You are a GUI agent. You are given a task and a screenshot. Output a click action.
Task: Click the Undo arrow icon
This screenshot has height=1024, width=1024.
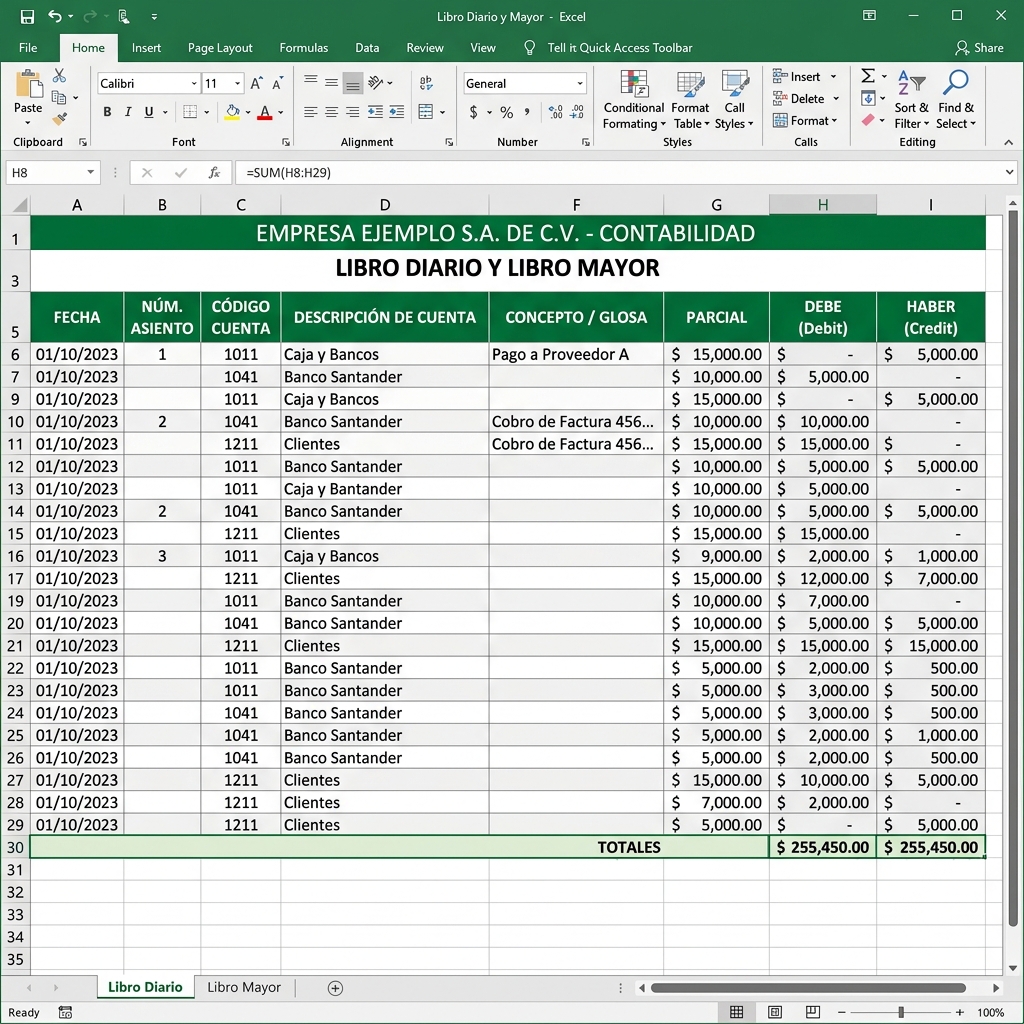pos(55,16)
